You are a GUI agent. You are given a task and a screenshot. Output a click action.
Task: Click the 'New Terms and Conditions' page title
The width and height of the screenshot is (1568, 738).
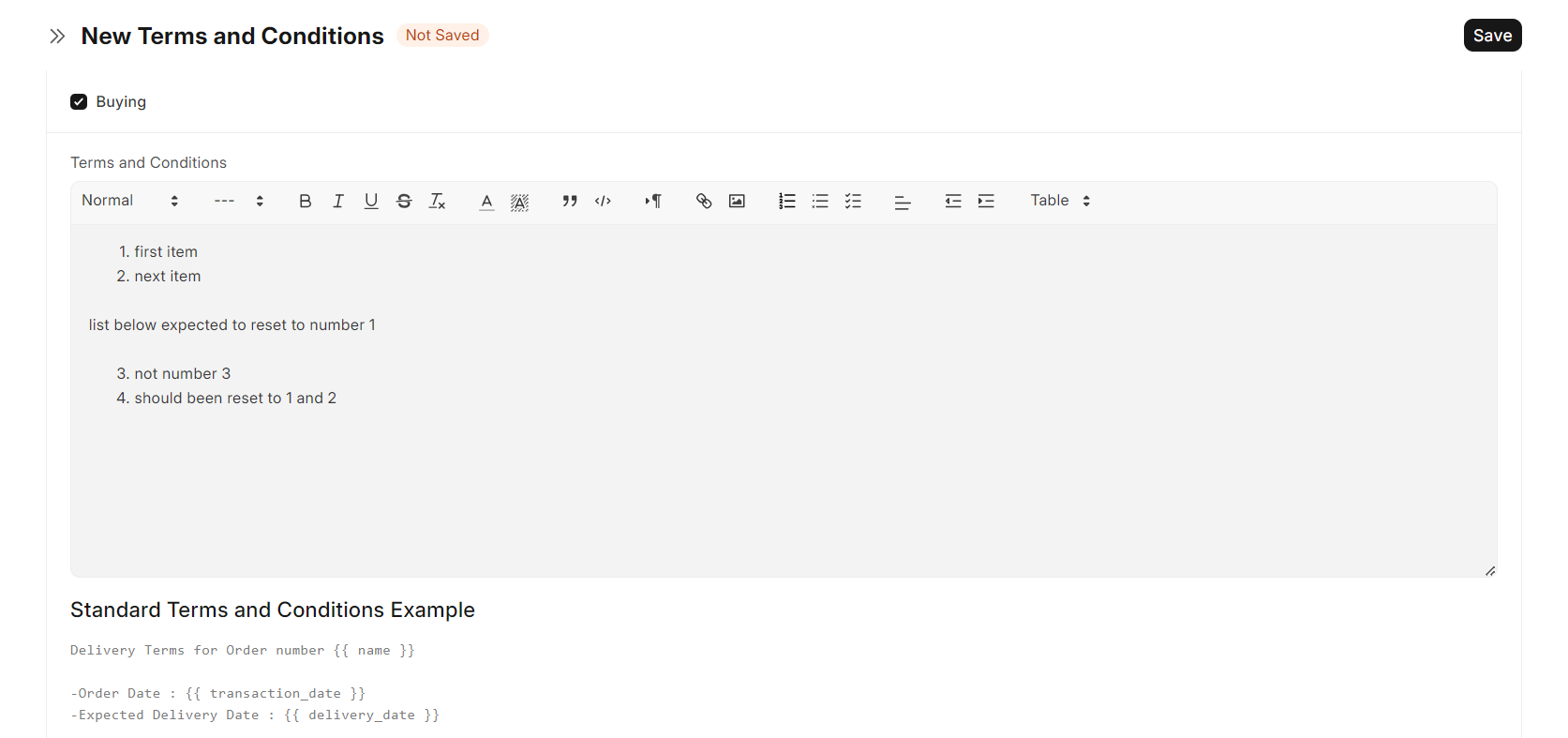point(232,36)
